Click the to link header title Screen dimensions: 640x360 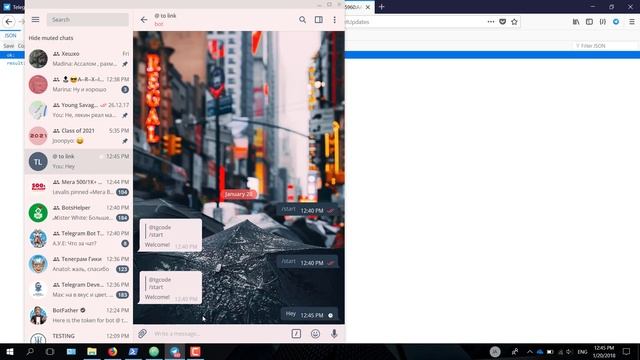pyautogui.click(x=165, y=16)
